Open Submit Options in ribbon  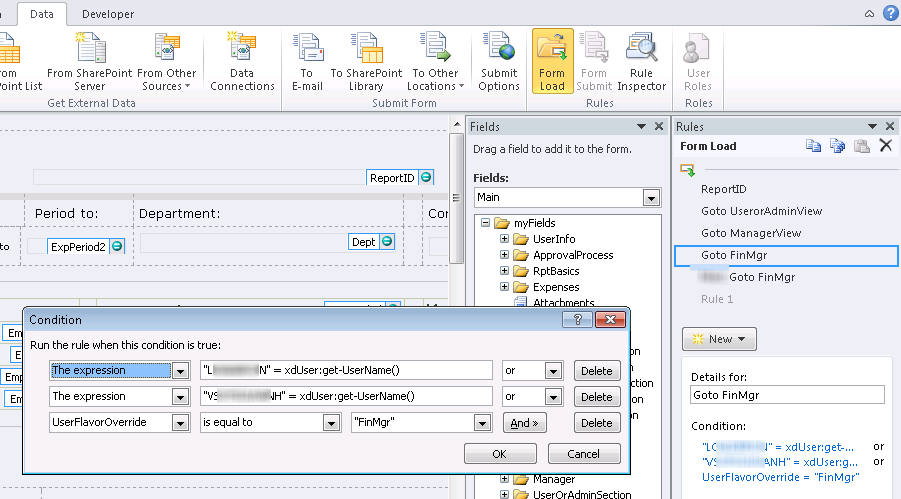[x=498, y=63]
